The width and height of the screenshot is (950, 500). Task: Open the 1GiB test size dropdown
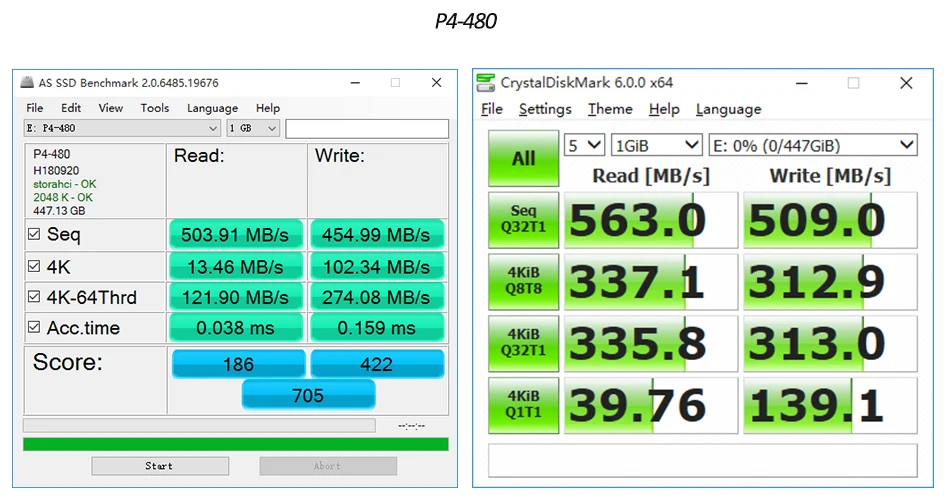point(656,145)
